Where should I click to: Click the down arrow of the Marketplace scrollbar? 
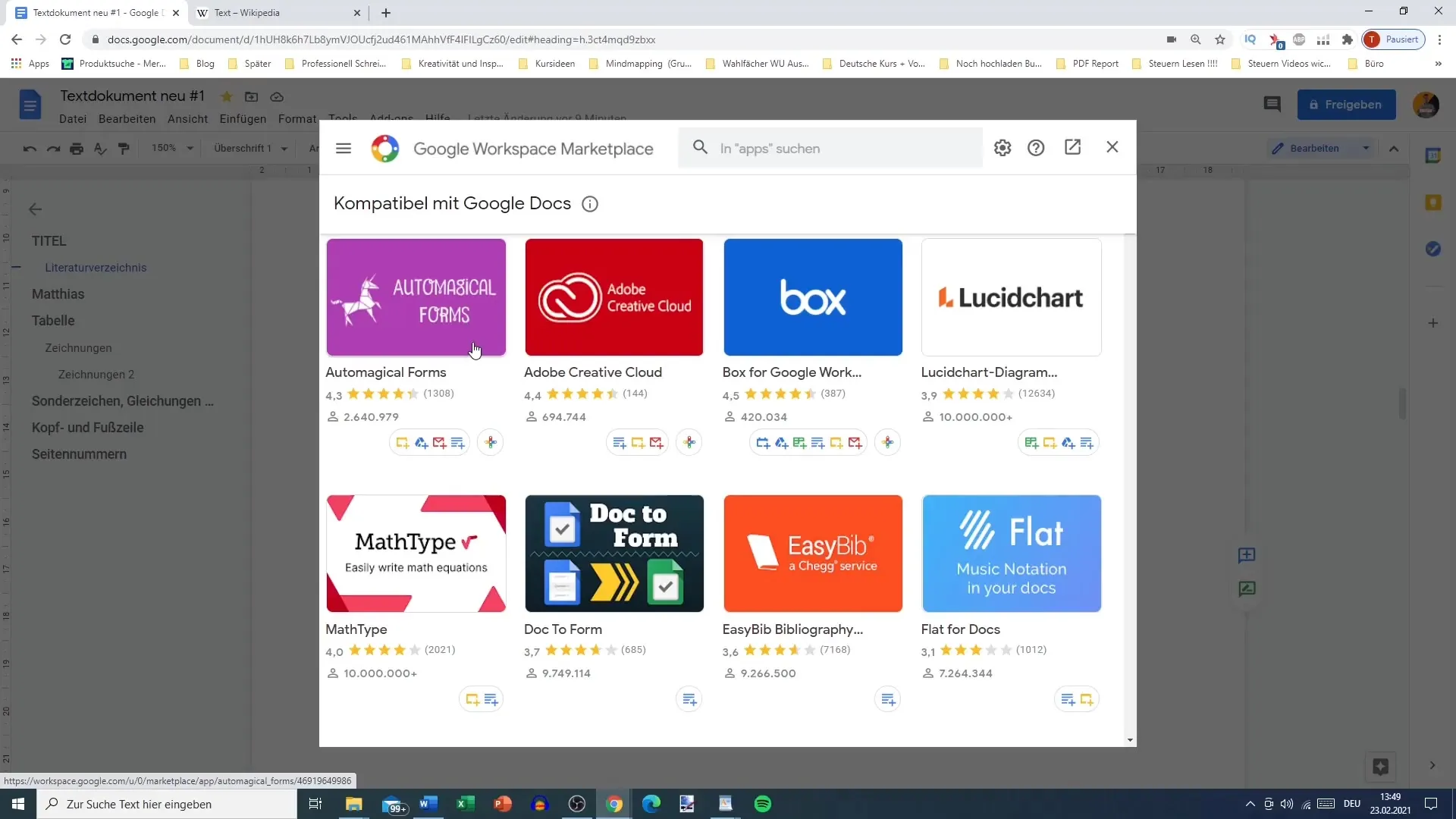[1130, 740]
